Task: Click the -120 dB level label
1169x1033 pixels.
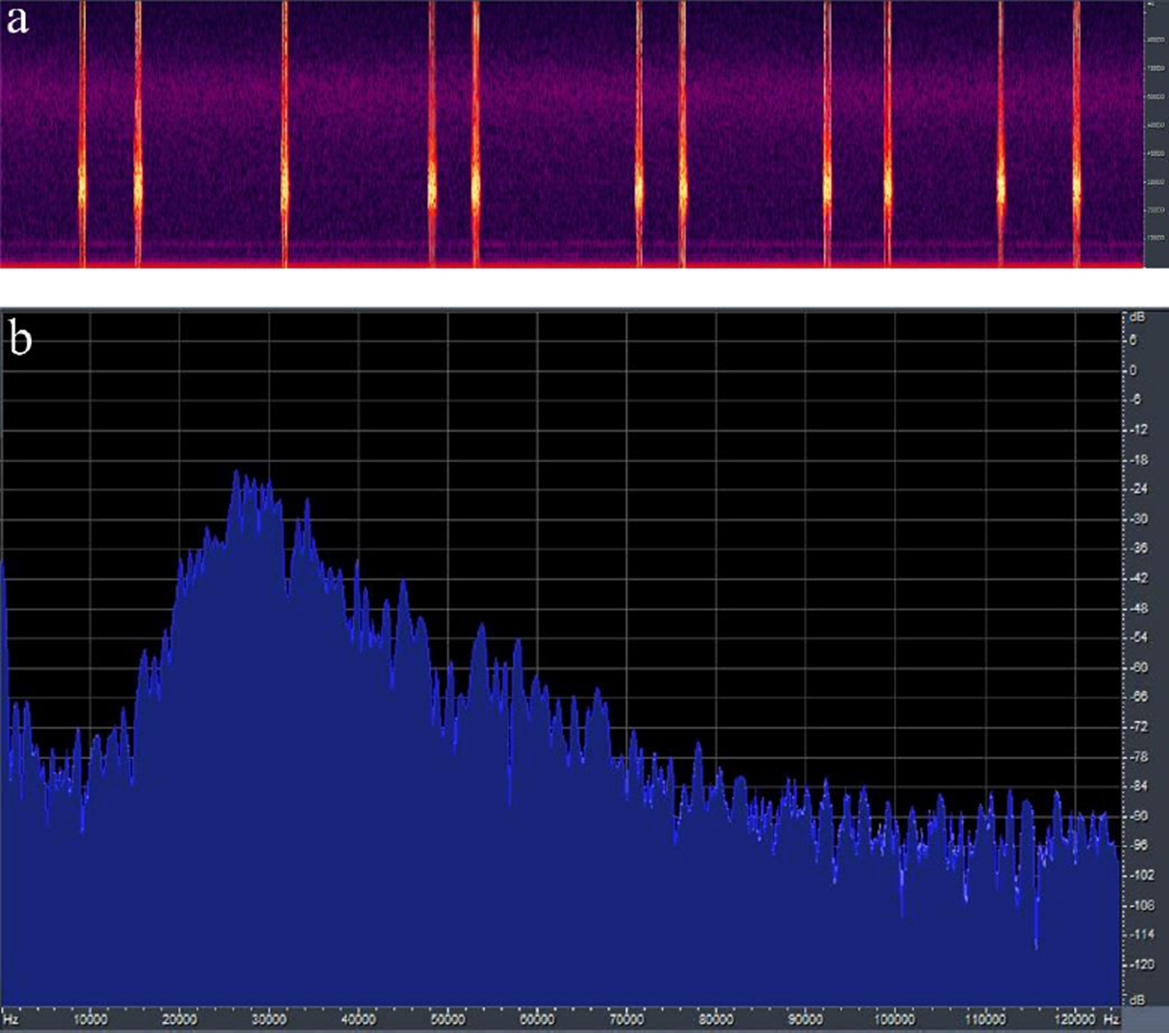Action: (1136, 965)
